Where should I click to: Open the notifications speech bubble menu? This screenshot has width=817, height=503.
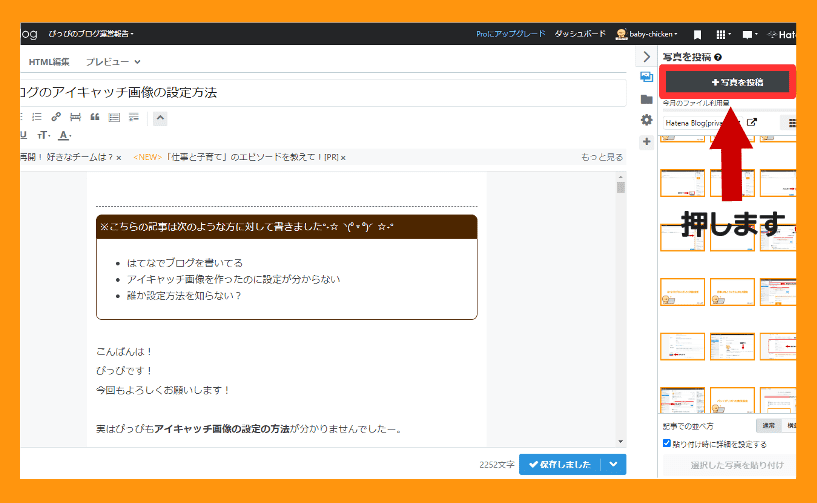coord(749,34)
